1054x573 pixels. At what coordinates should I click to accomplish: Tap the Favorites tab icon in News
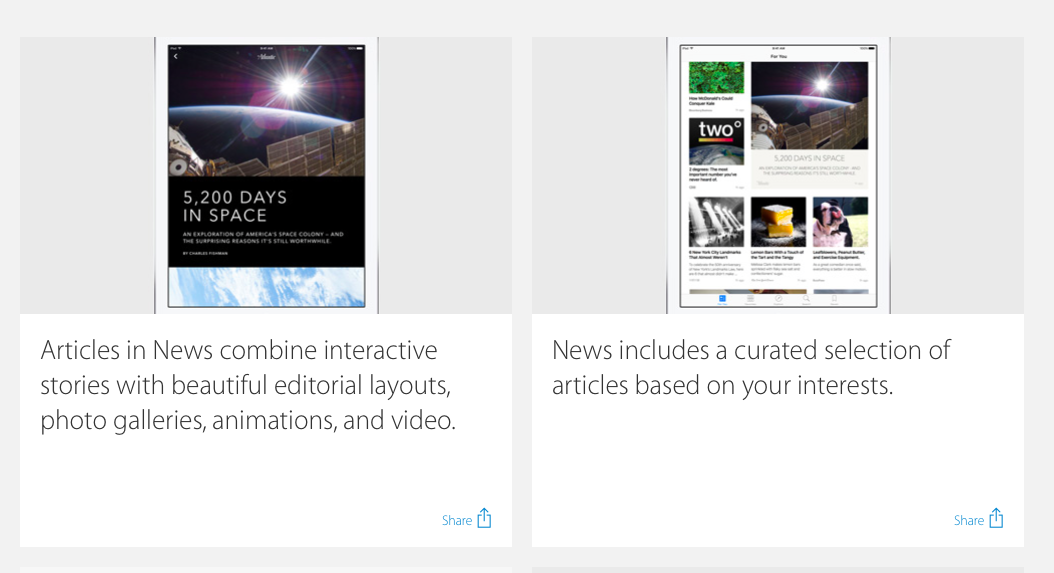750,299
